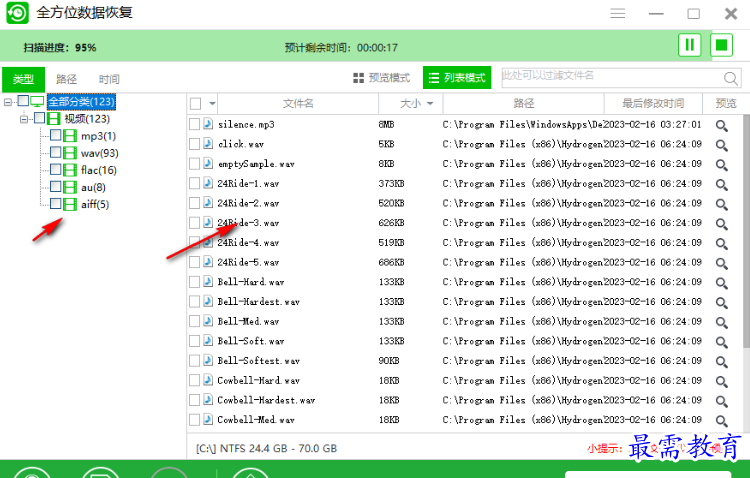Tick the flac(16) type checkbox
Viewport: 750px width, 478px height.
pos(55,169)
